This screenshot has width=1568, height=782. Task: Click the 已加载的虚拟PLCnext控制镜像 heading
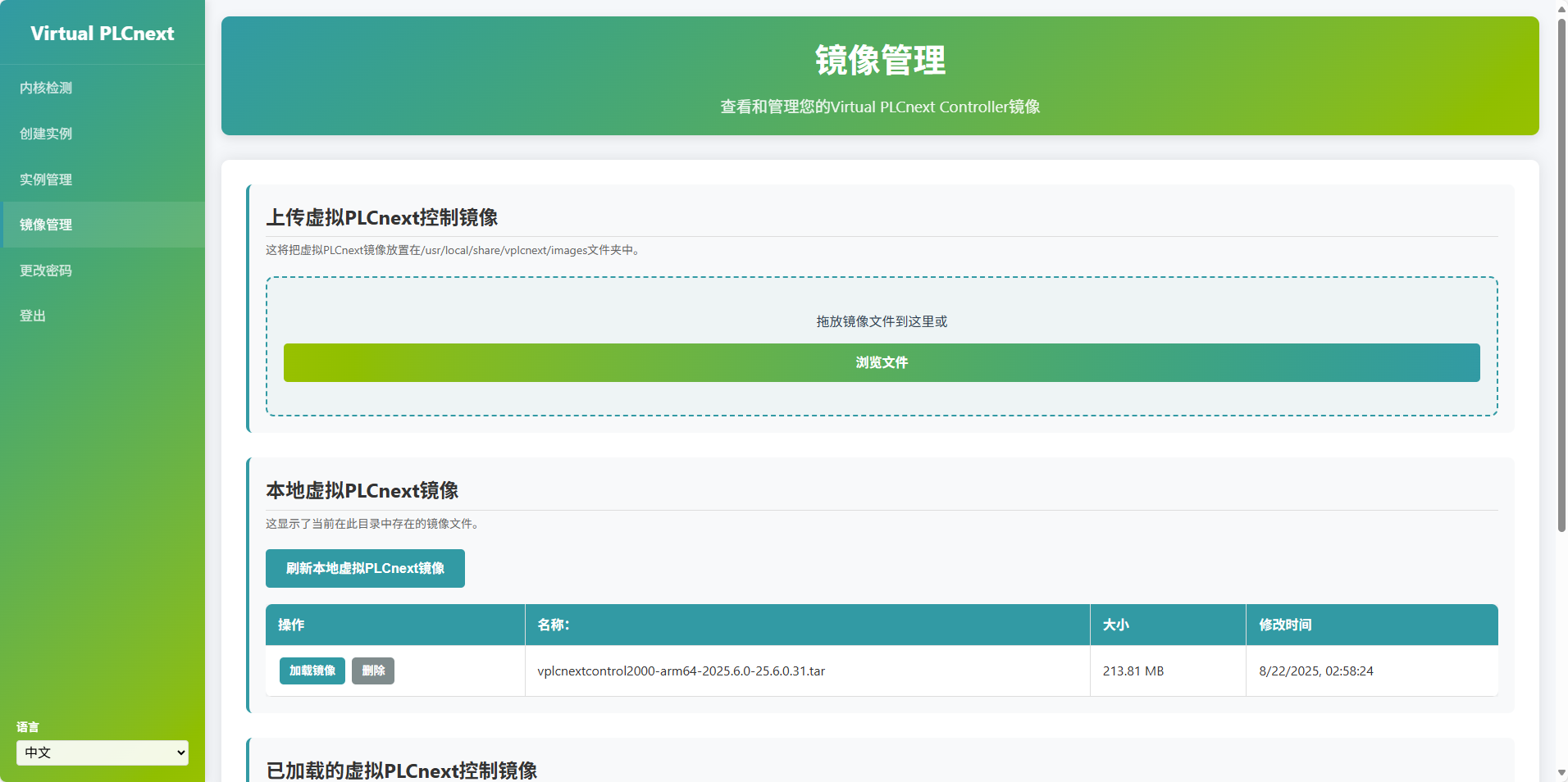click(x=402, y=771)
